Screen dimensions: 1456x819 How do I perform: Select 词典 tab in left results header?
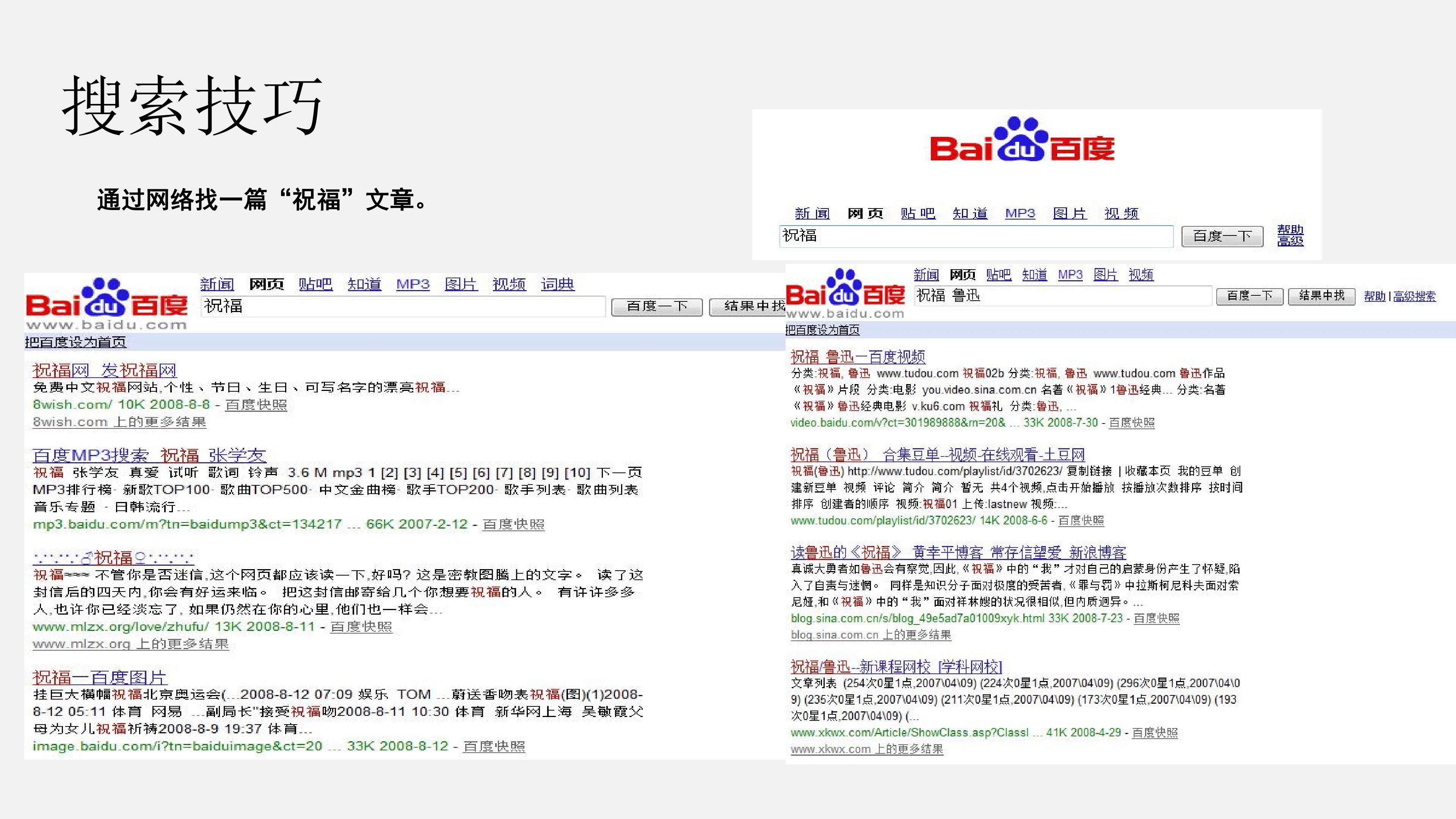pyautogui.click(x=557, y=284)
